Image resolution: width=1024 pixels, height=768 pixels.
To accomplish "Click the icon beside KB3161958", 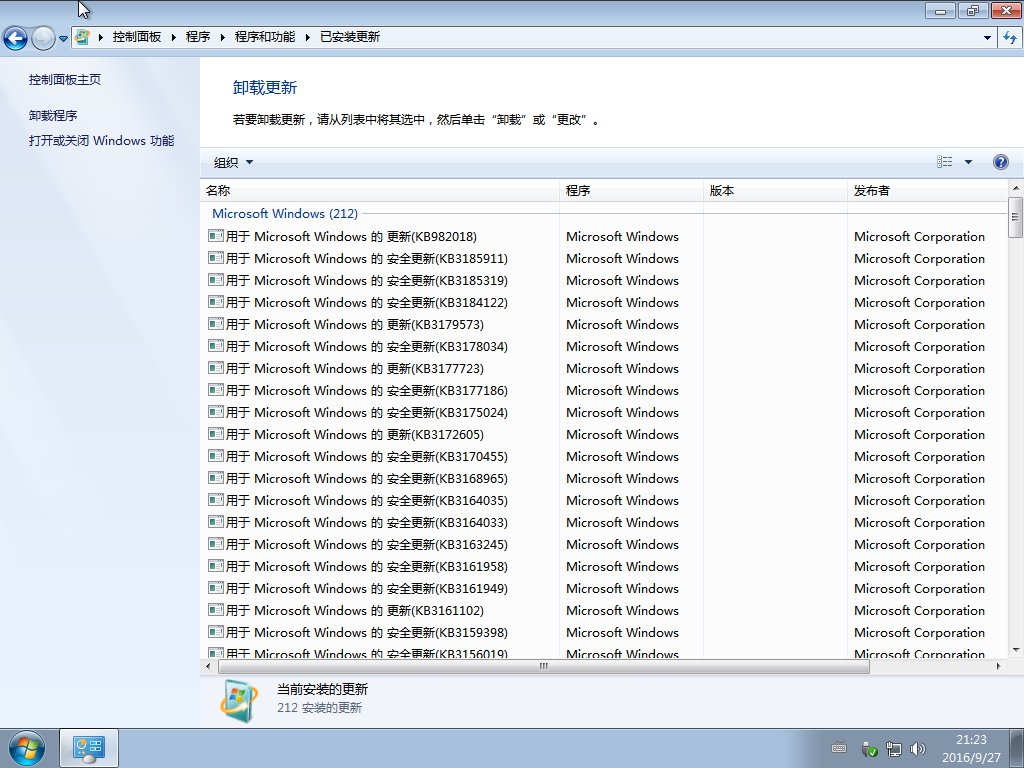I will tap(216, 566).
